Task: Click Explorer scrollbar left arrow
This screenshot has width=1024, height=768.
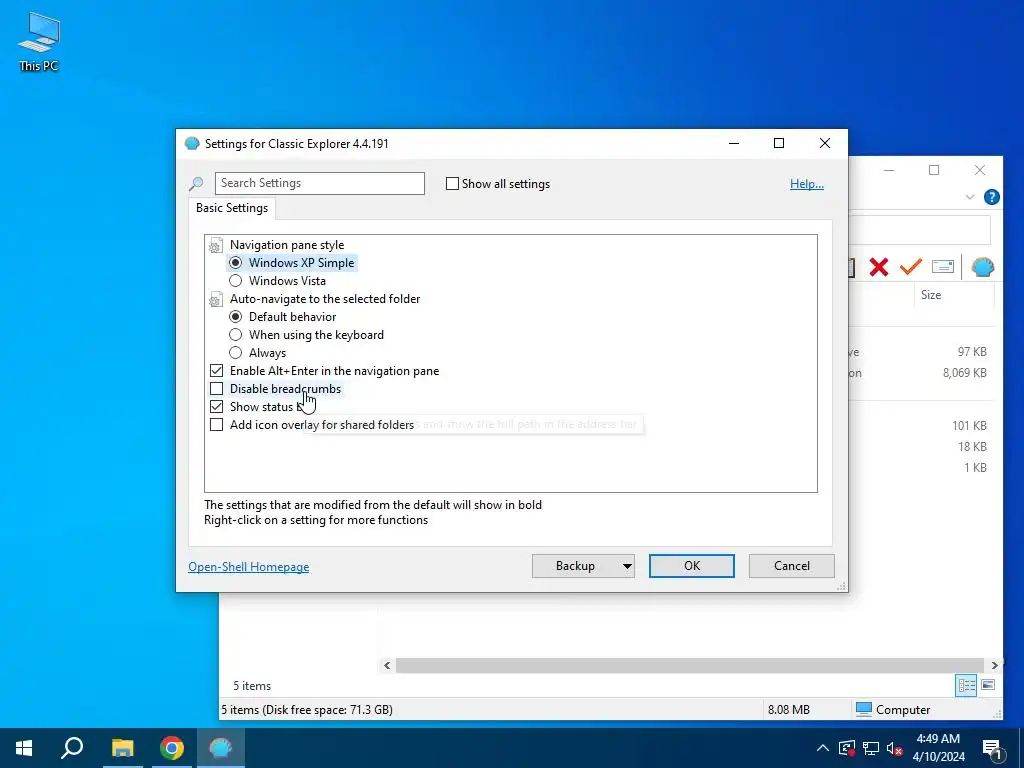Action: tap(387, 665)
